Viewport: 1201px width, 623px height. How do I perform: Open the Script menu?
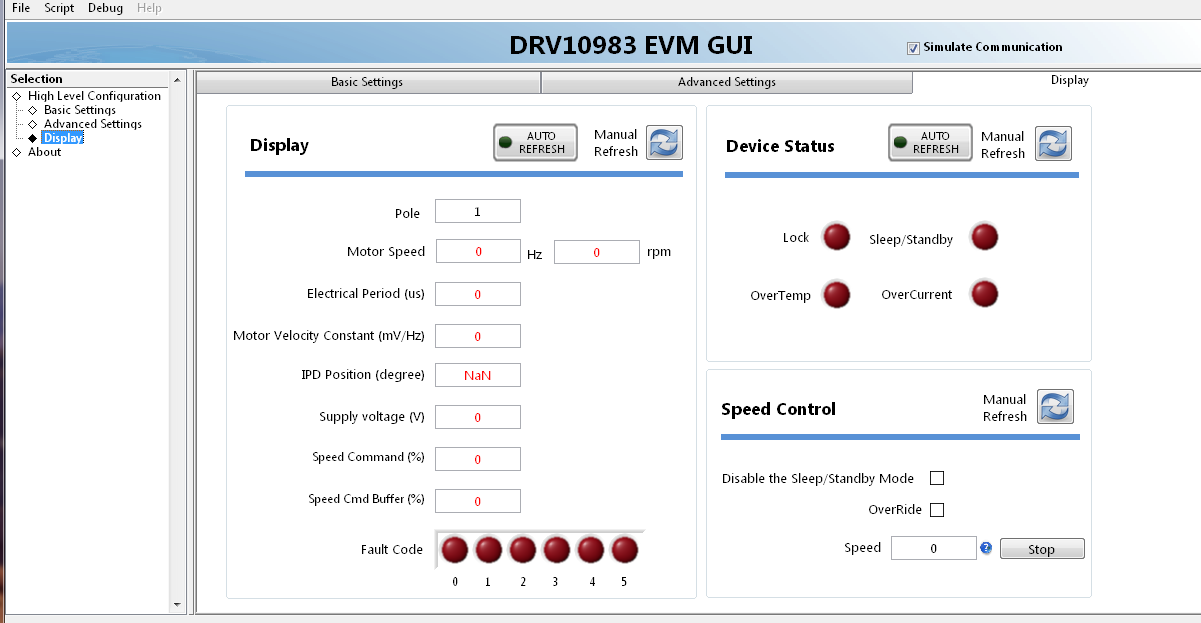pyautogui.click(x=59, y=8)
